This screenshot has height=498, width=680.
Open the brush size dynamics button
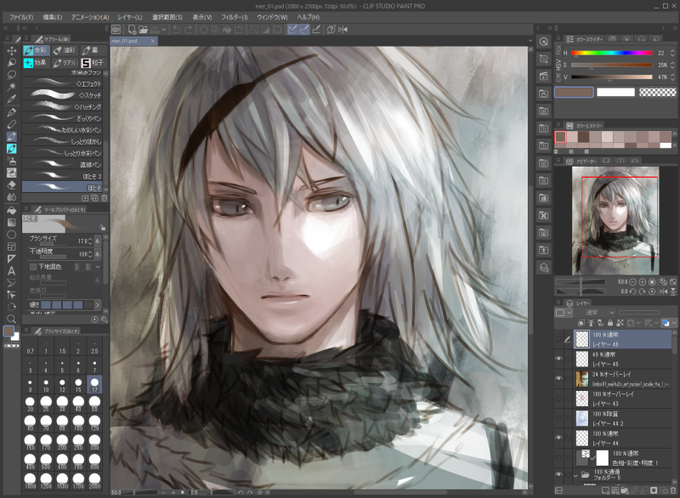(98, 240)
